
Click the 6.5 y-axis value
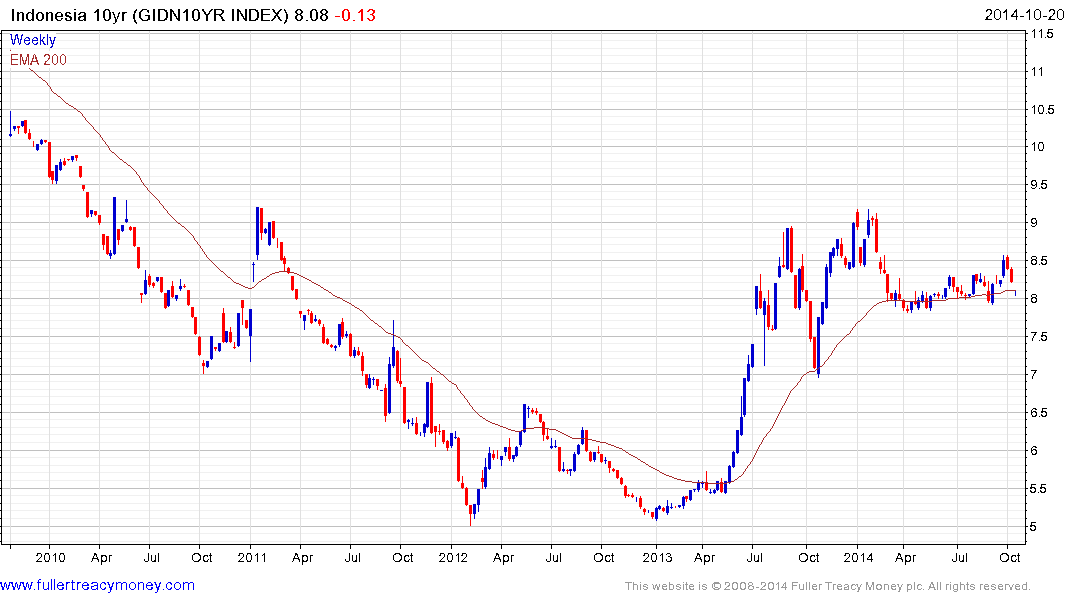pos(1039,413)
